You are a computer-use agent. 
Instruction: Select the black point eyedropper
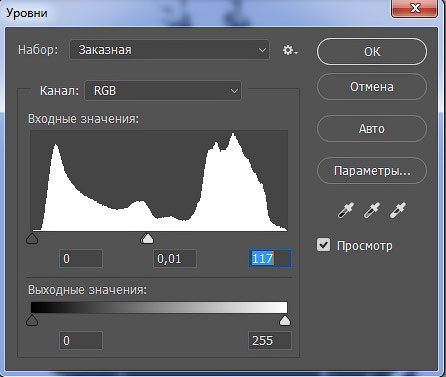(x=345, y=210)
